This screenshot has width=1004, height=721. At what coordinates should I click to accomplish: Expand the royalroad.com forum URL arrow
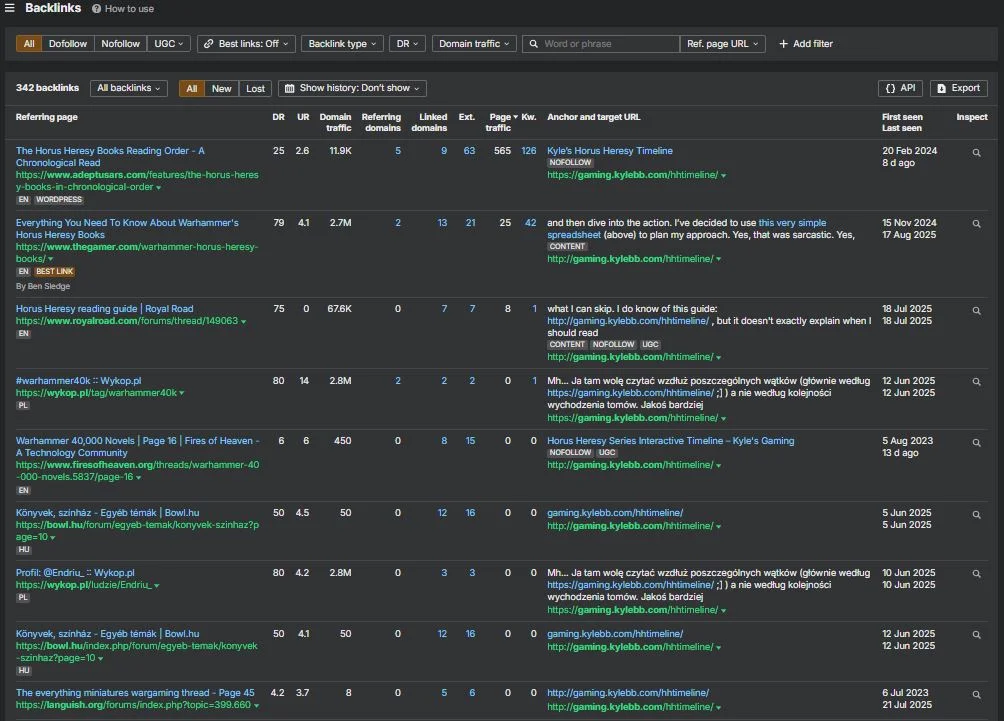[x=243, y=321]
